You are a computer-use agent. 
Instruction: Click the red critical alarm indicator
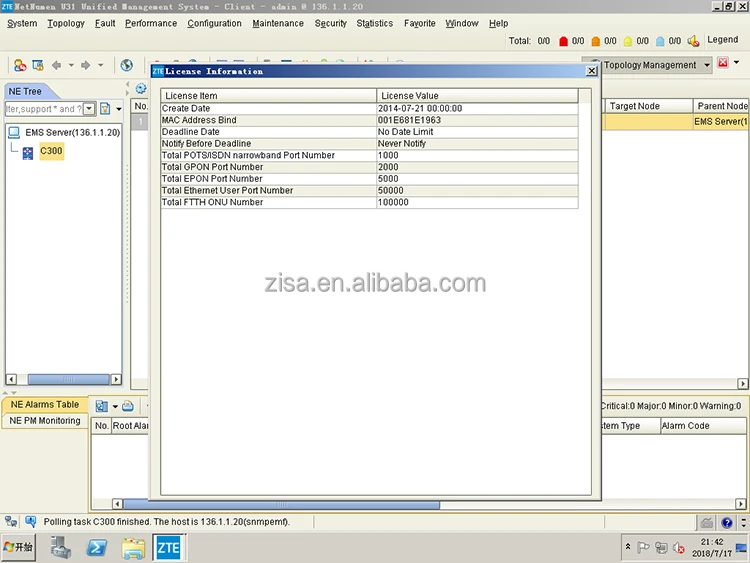pos(563,41)
